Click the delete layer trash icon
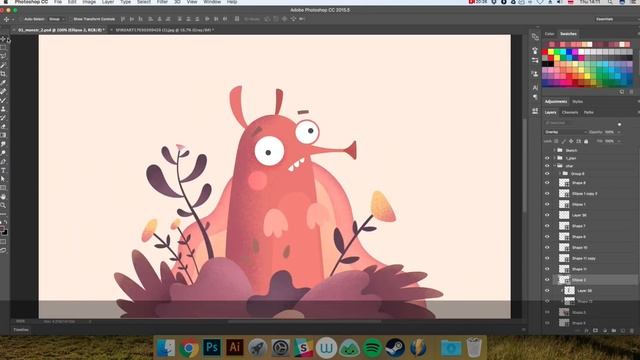 pyautogui.click(x=632, y=330)
